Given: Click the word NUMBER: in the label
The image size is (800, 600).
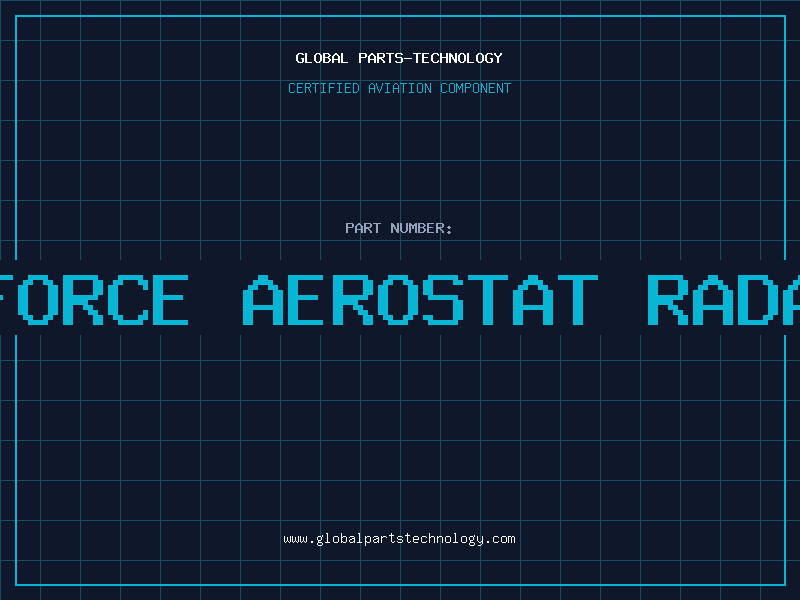Looking at the screenshot, I should point(422,228).
